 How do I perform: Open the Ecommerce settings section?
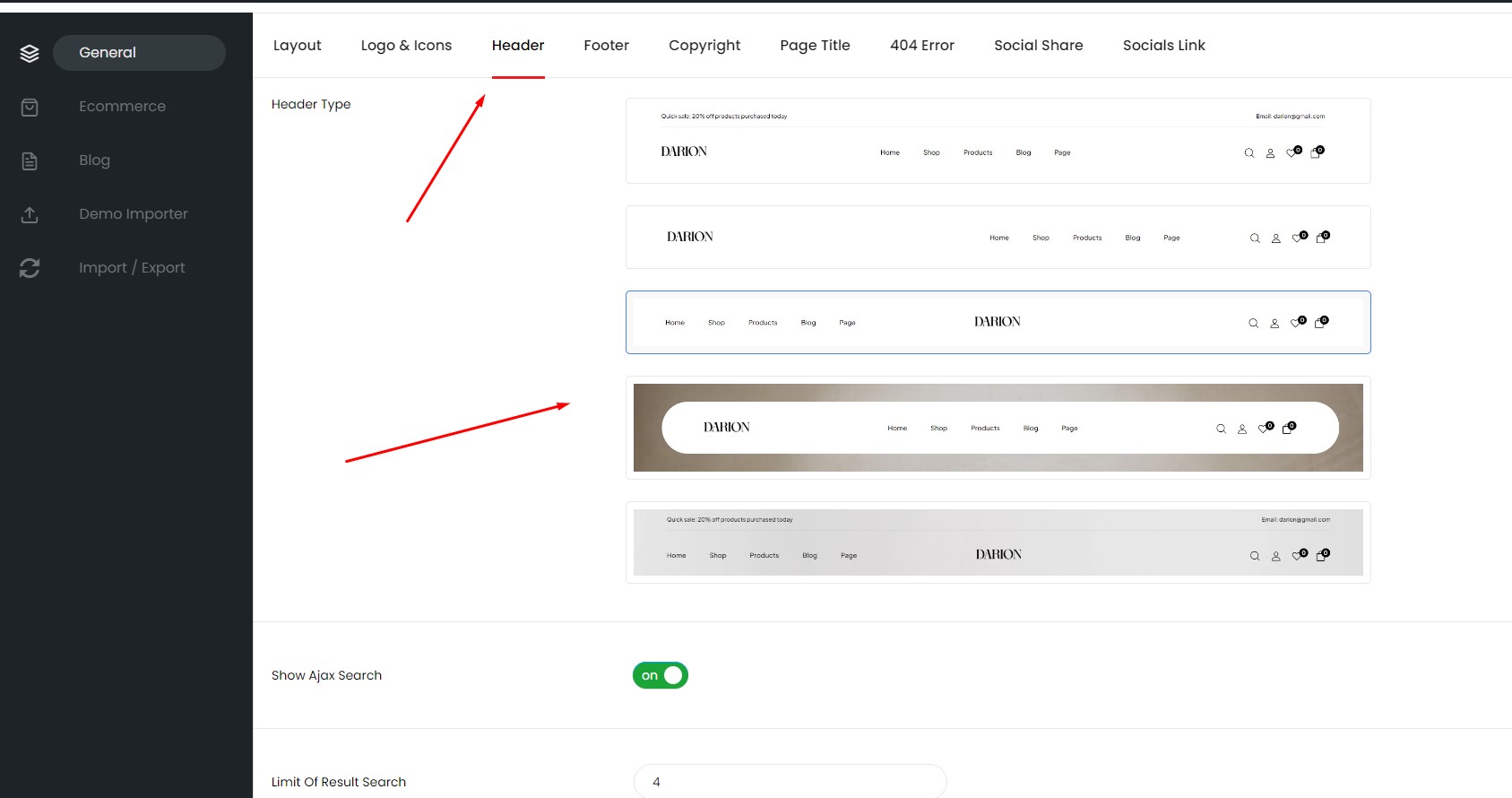[x=123, y=107]
